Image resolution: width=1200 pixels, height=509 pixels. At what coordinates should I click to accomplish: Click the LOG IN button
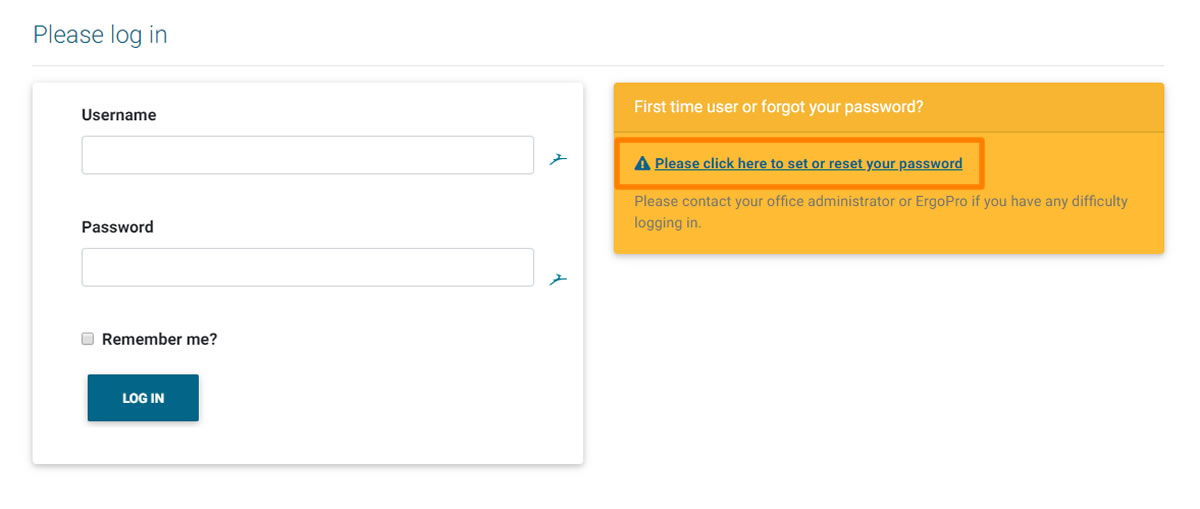pos(143,398)
